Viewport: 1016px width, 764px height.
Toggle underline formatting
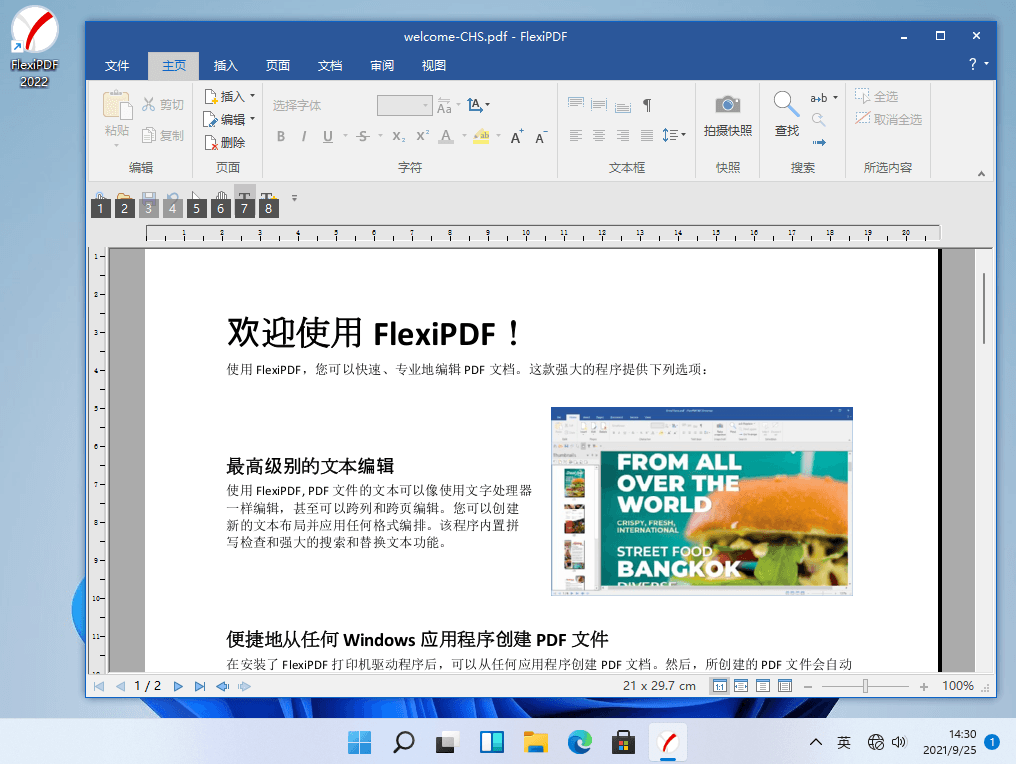328,137
